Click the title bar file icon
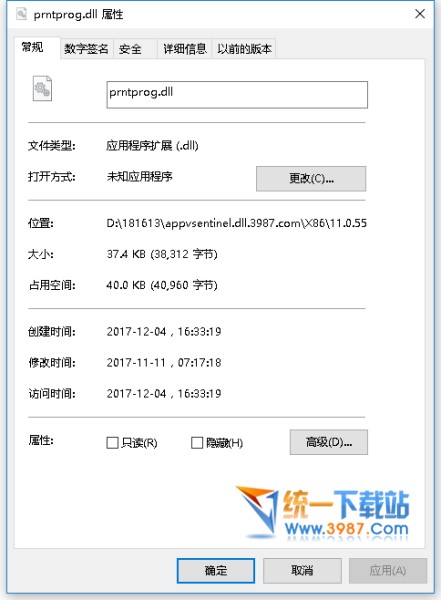This screenshot has height=600, width=441. coord(21,14)
